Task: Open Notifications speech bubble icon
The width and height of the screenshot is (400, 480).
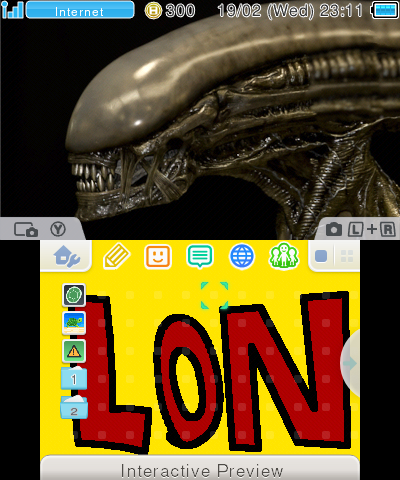Action: tap(200, 256)
